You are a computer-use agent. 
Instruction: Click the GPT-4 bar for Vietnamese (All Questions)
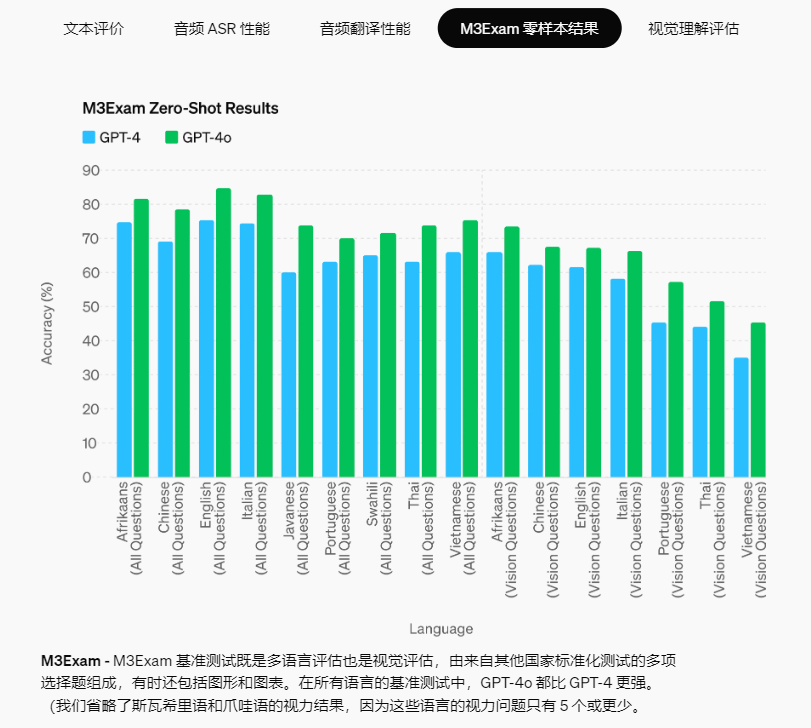453,365
